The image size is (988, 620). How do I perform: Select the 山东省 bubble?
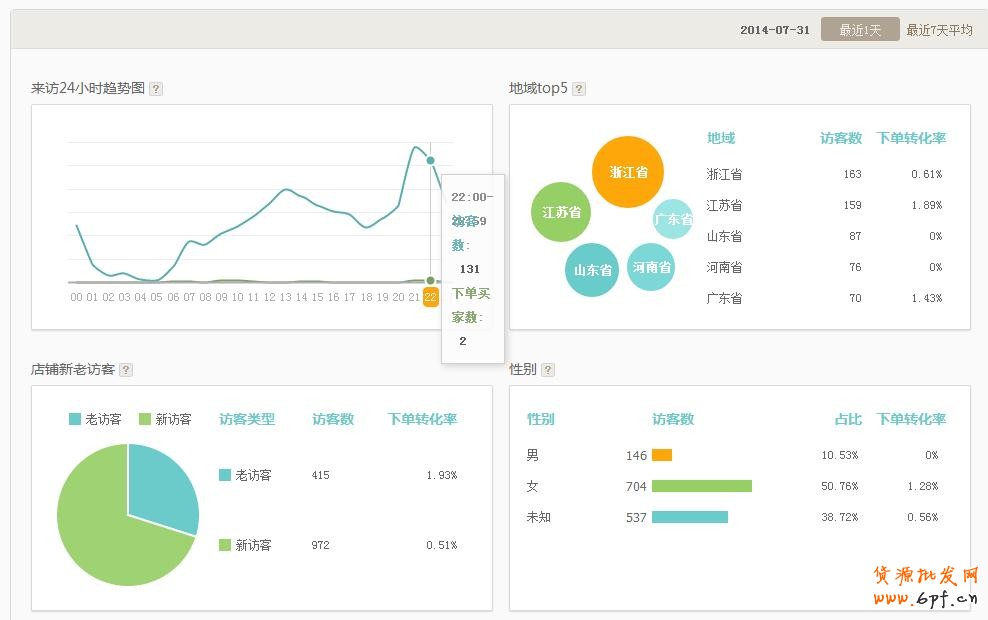point(591,268)
